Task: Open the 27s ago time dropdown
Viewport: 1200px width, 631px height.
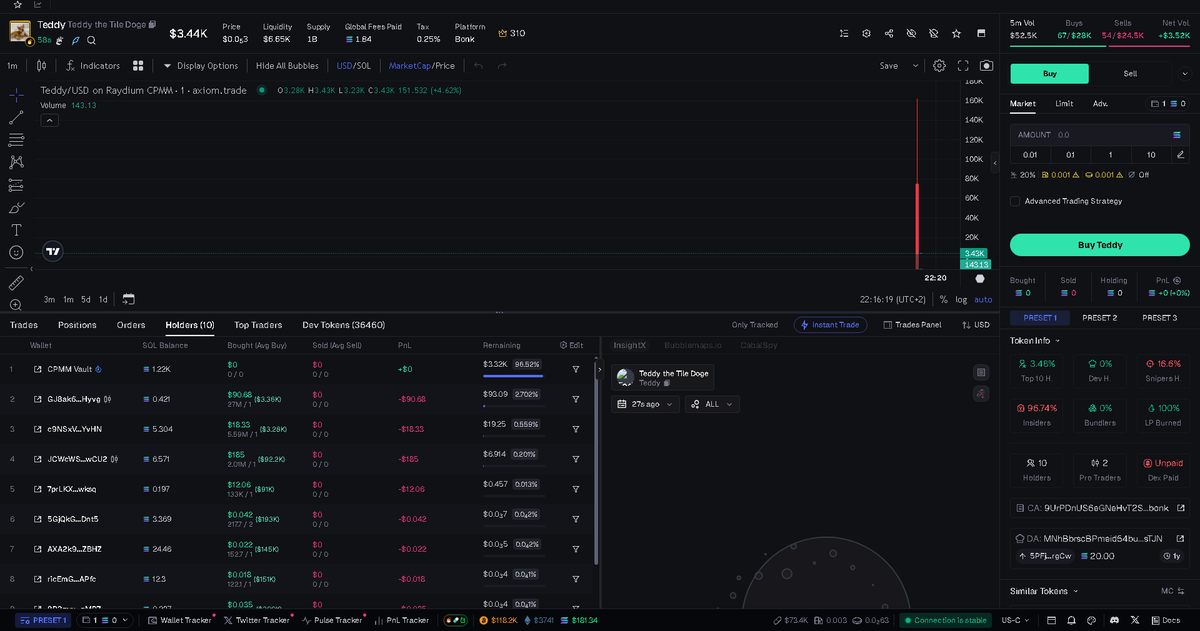Action: coord(645,404)
